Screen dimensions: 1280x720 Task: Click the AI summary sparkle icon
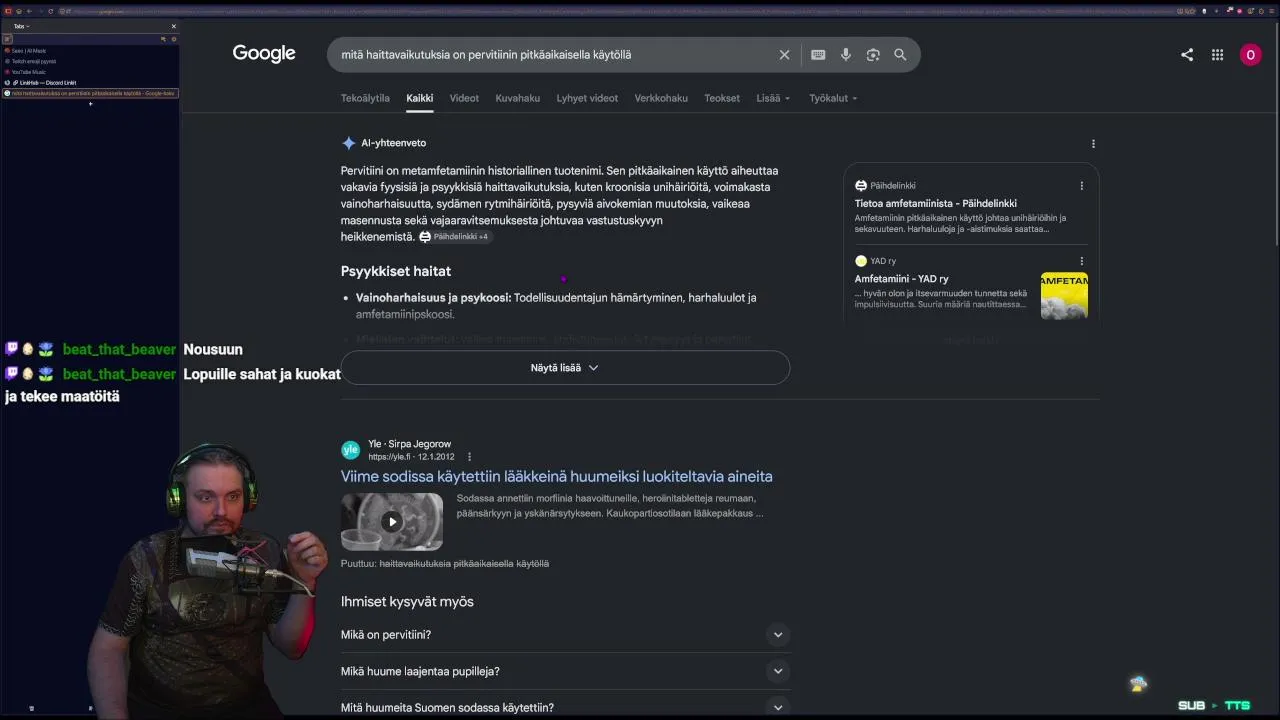348,143
